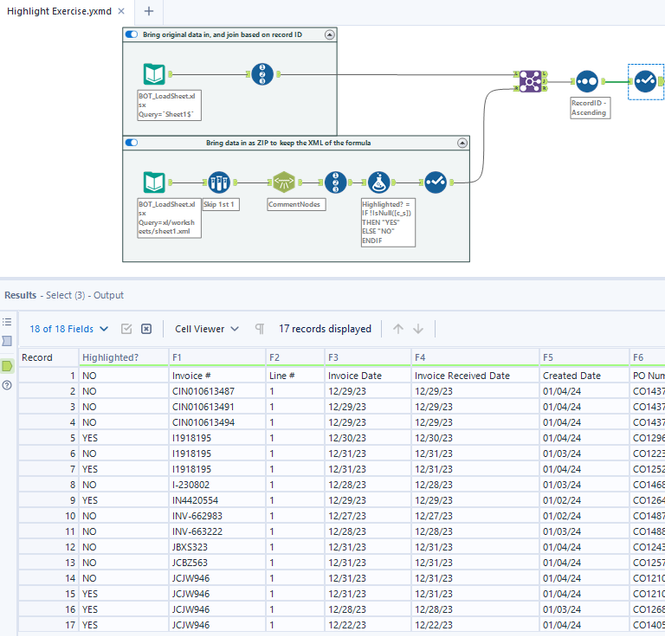Select the XML Parse tool labeled CommentNodes
The height and width of the screenshot is (636, 665).
284,182
